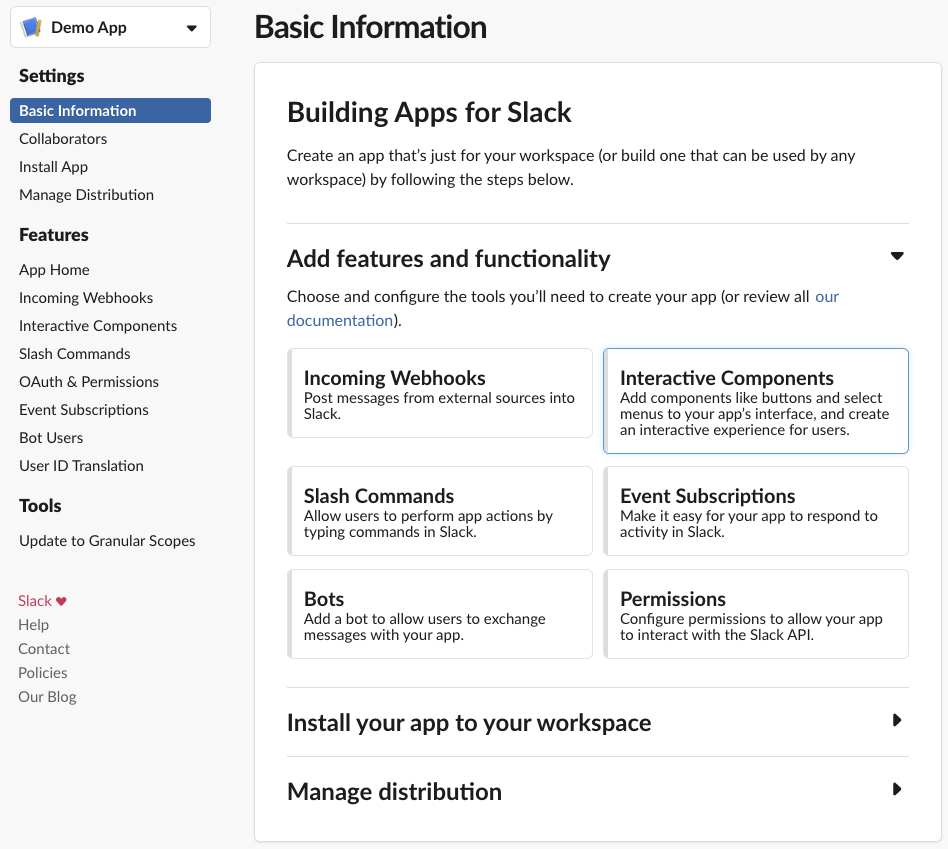Collapse the Add features and functionality section
The height and width of the screenshot is (849, 948).
point(896,257)
